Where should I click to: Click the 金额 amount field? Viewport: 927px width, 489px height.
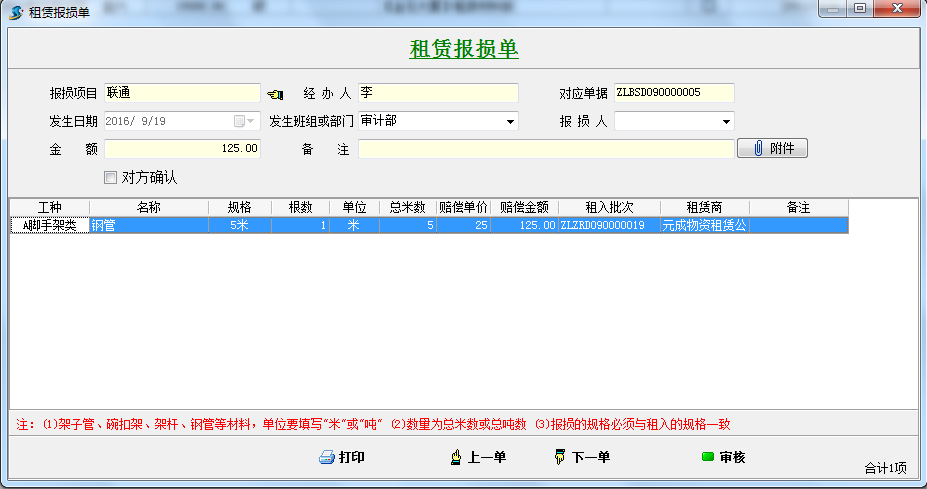pos(182,148)
